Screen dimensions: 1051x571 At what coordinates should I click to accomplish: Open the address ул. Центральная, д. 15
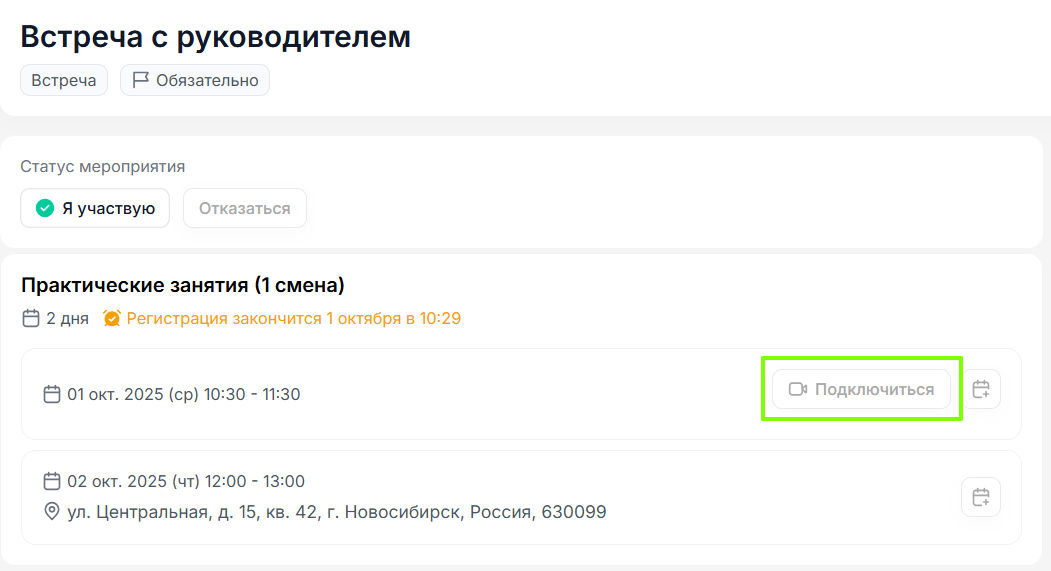click(336, 512)
